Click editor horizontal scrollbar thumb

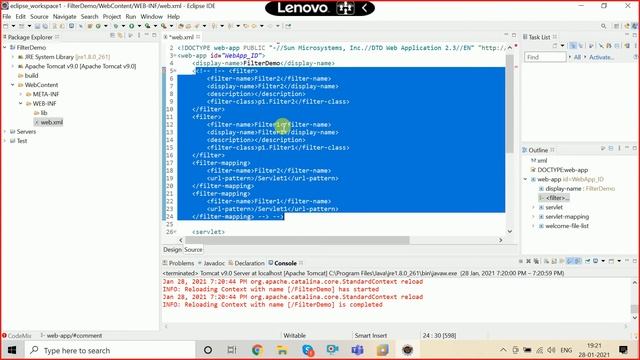pyautogui.click(x=297, y=240)
